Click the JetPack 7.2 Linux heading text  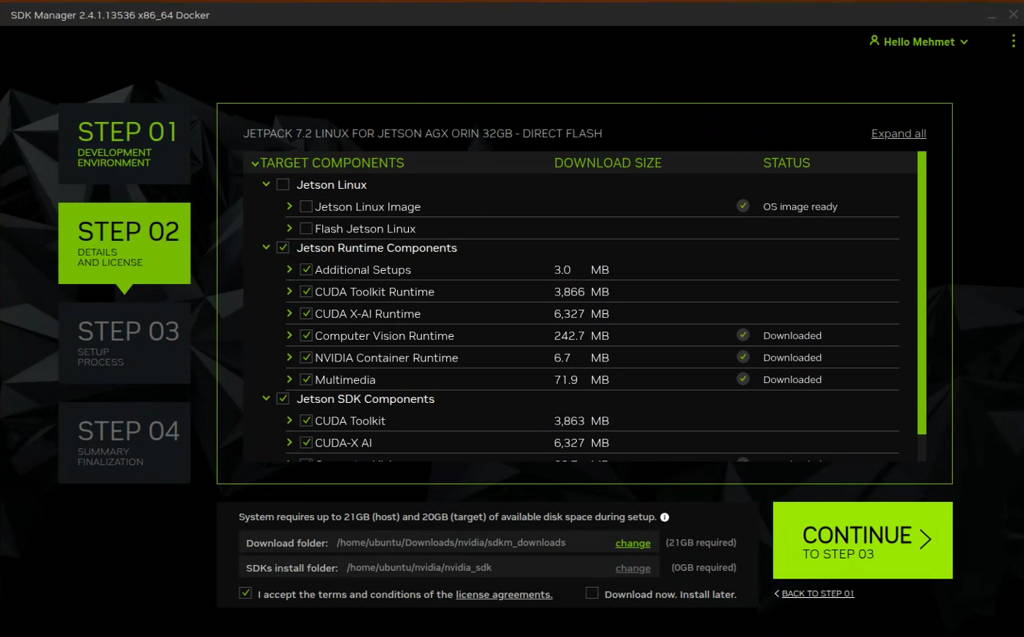423,133
